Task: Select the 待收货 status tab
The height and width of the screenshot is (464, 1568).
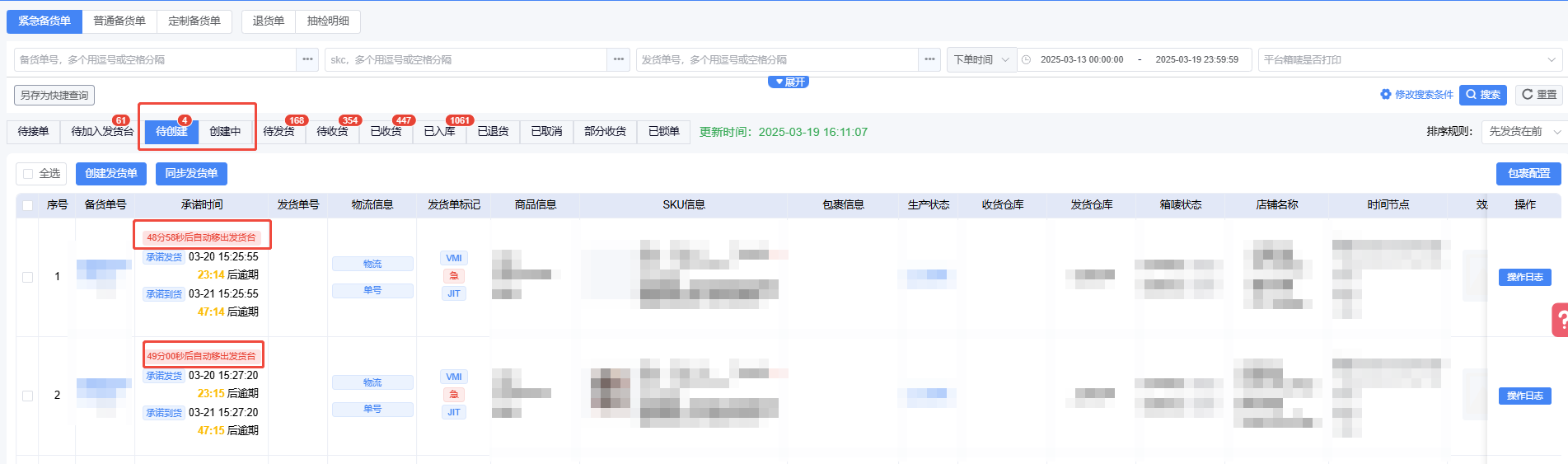Action: 332,132
